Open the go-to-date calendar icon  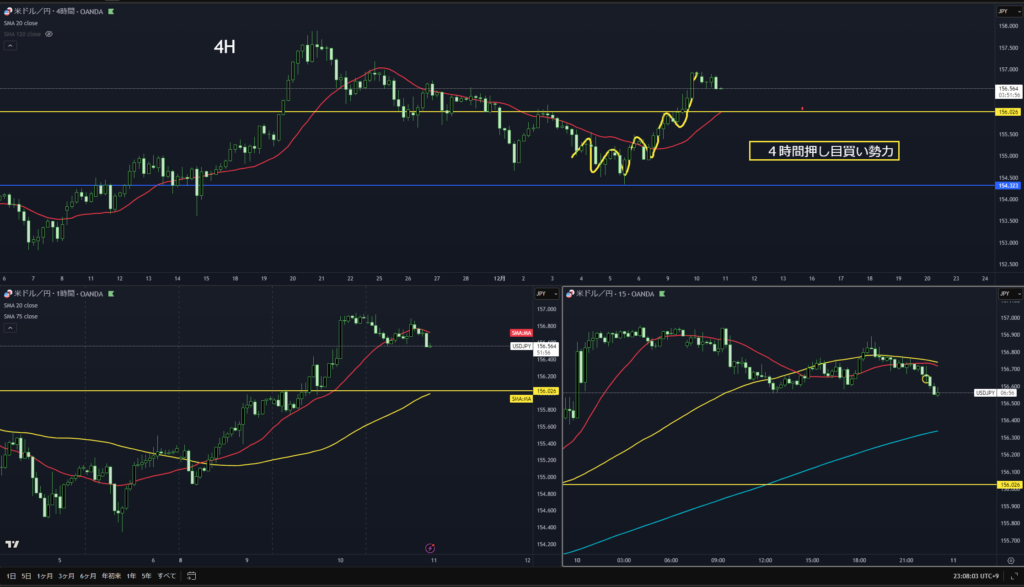190,576
